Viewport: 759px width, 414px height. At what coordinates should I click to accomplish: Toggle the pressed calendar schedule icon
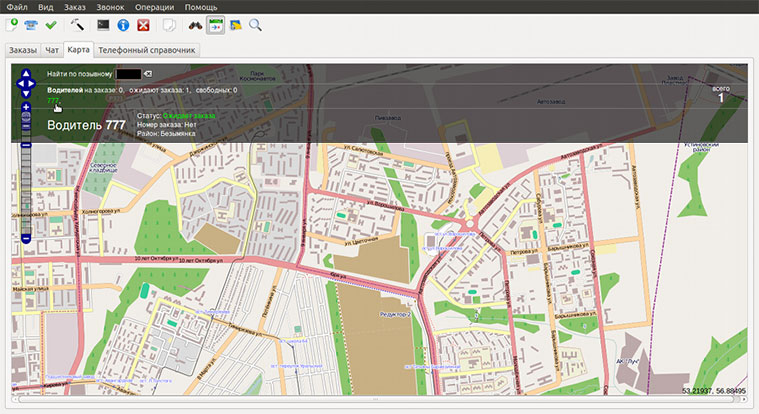point(215,25)
